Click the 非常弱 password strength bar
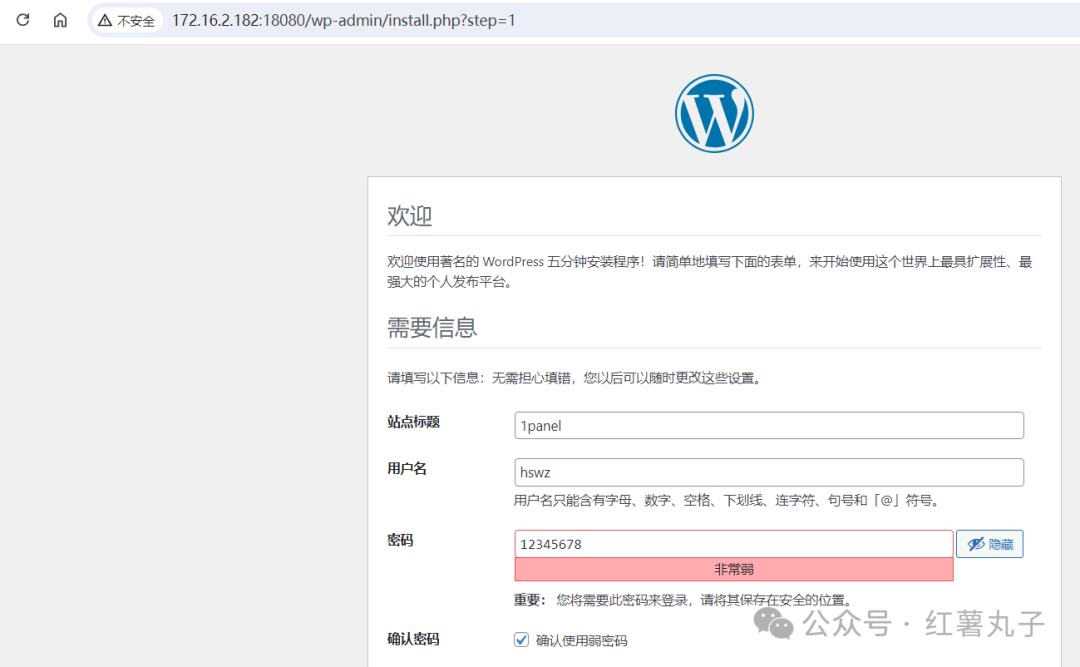This screenshot has width=1080, height=667. [733, 569]
